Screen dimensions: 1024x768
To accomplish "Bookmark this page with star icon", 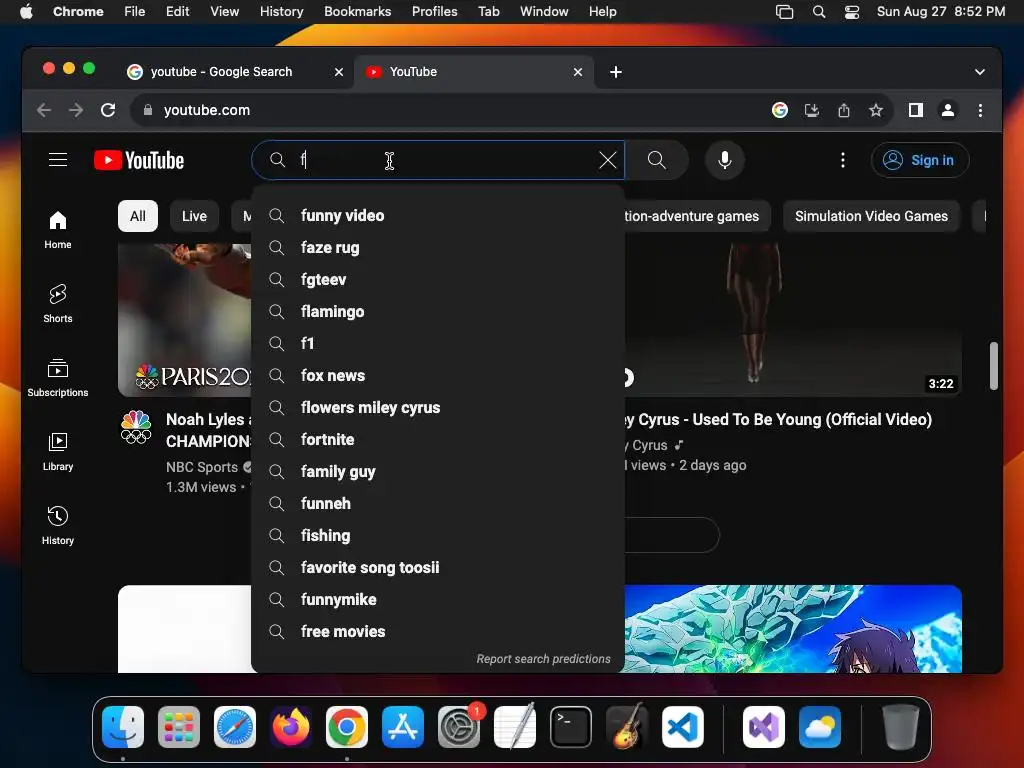I will [x=876, y=110].
